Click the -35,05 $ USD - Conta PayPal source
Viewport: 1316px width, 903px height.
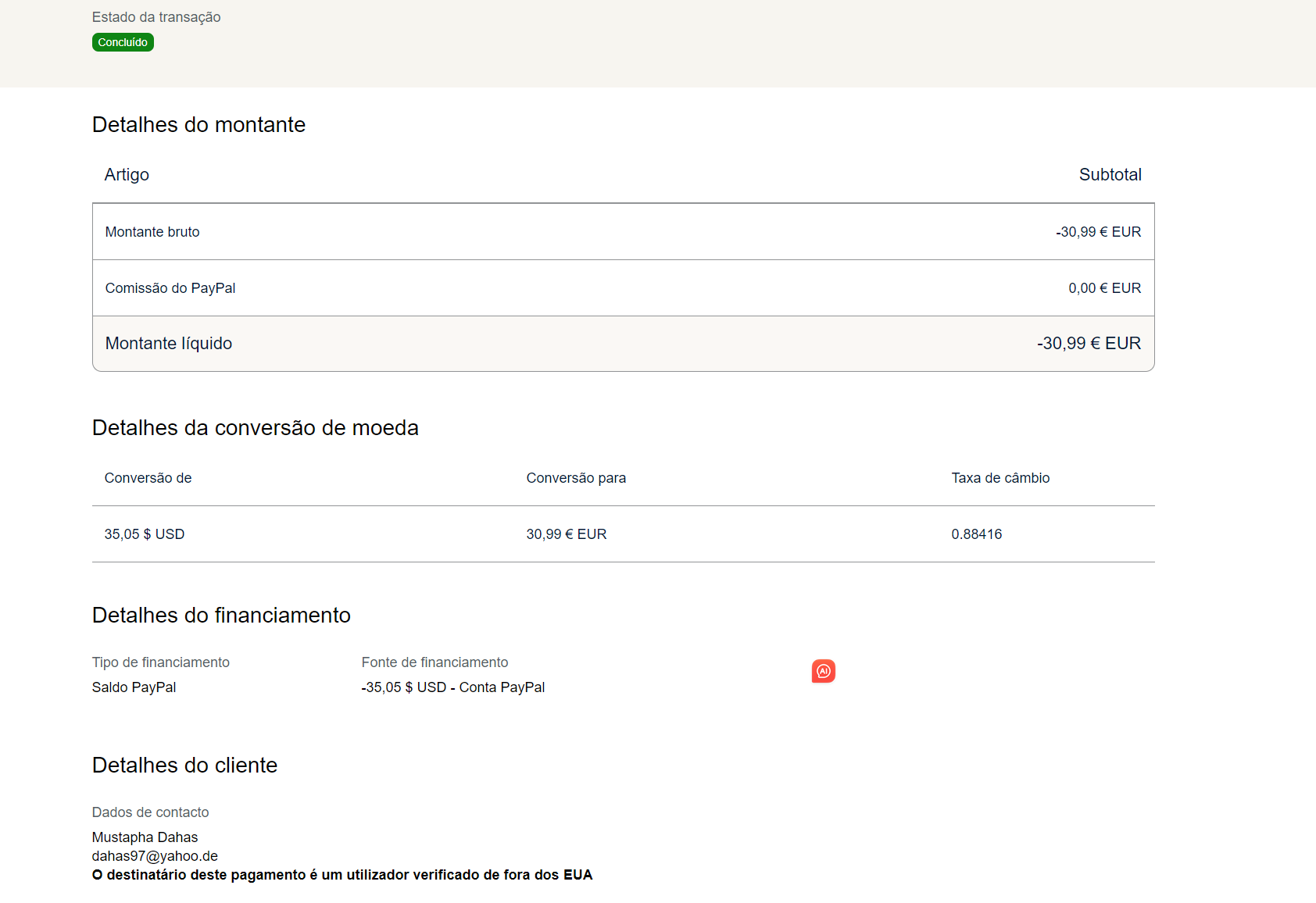453,687
